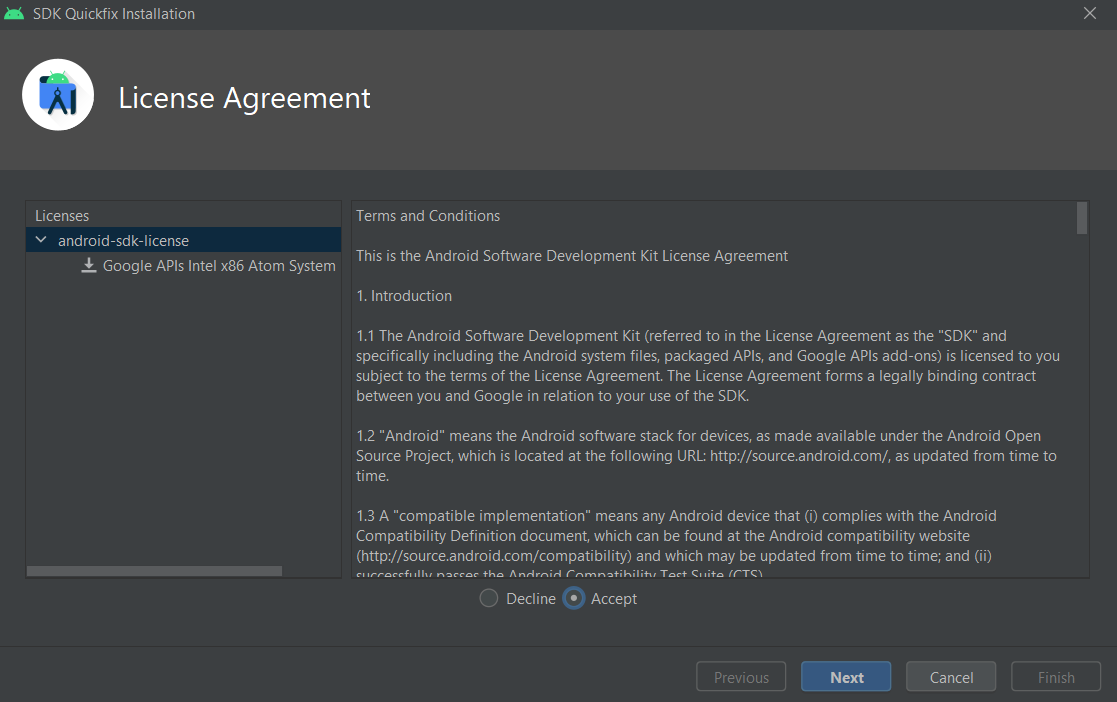Image resolution: width=1117 pixels, height=702 pixels.
Task: Click the Previous button
Action: coord(741,676)
